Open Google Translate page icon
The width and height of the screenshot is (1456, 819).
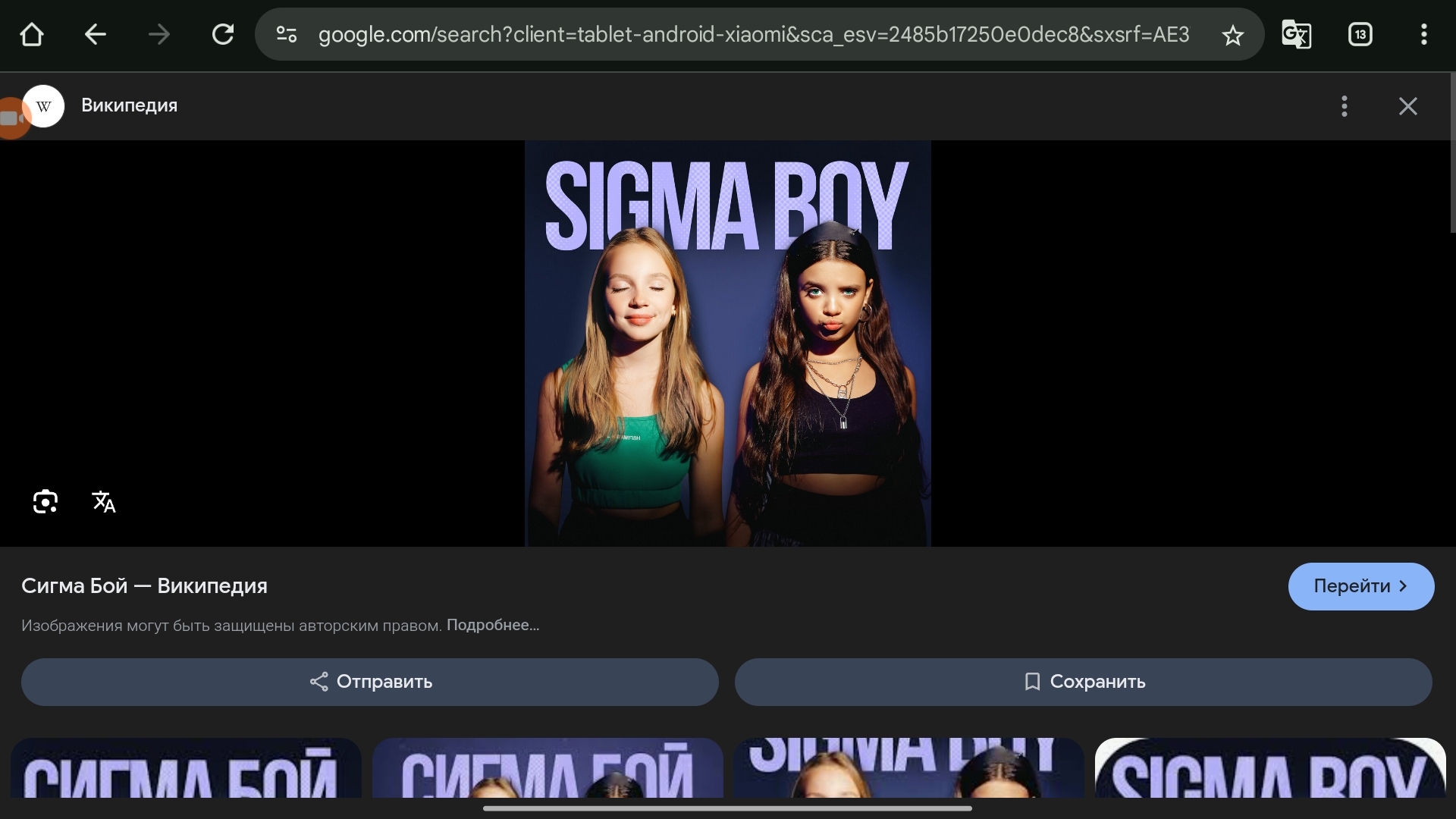pyautogui.click(x=1296, y=35)
